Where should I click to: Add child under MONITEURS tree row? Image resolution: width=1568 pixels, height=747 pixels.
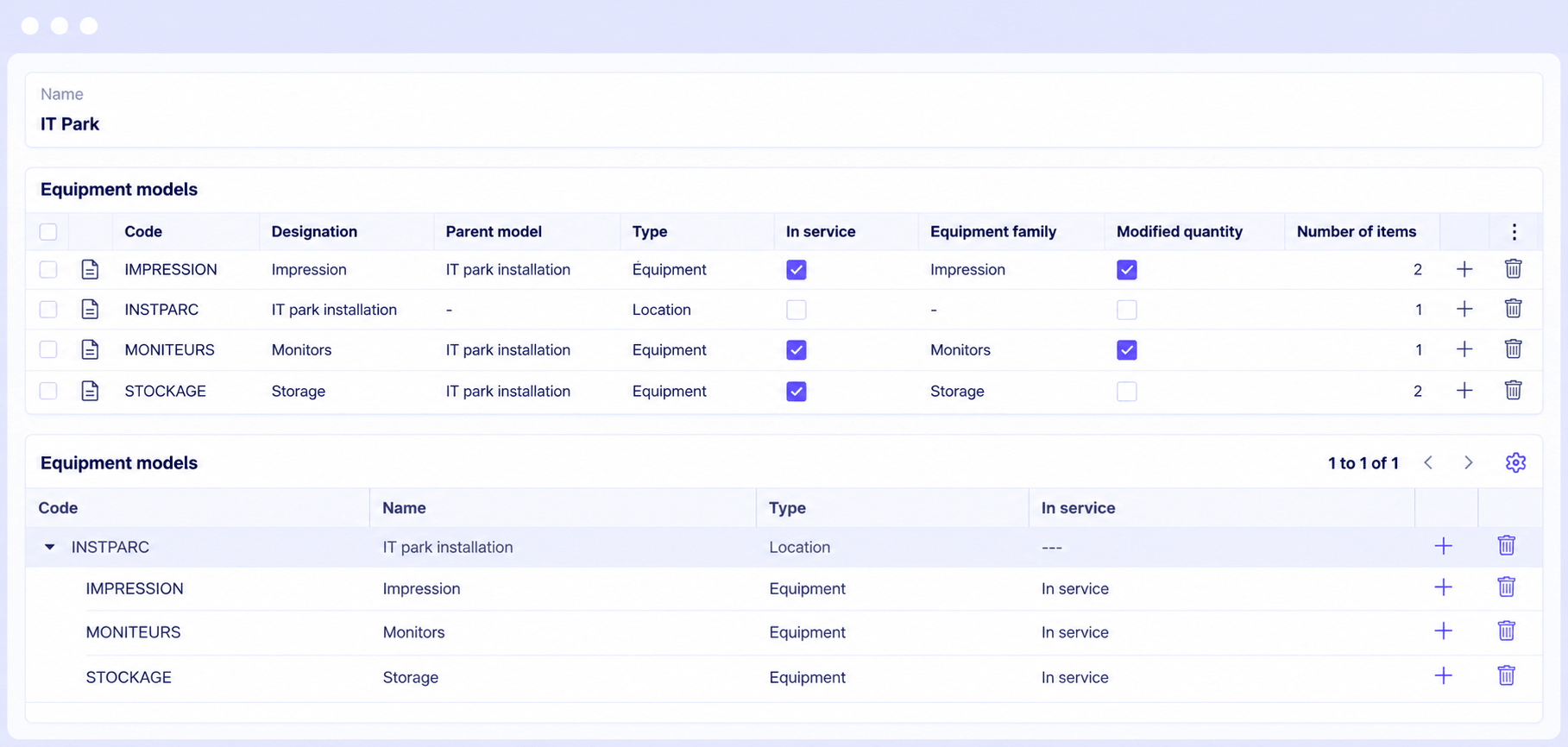click(1443, 631)
